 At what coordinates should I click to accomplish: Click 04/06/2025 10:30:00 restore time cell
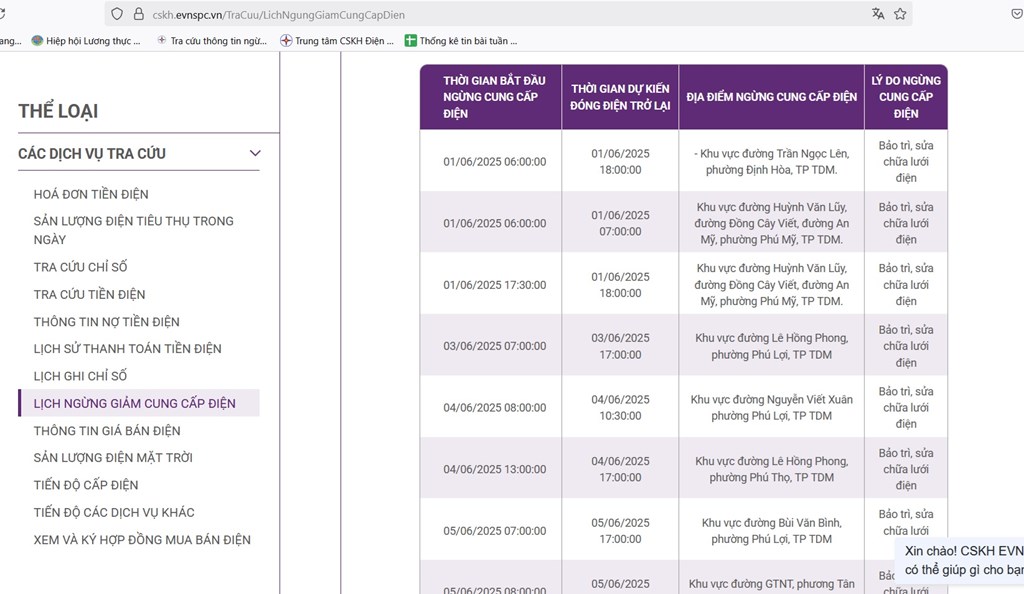(x=620, y=407)
